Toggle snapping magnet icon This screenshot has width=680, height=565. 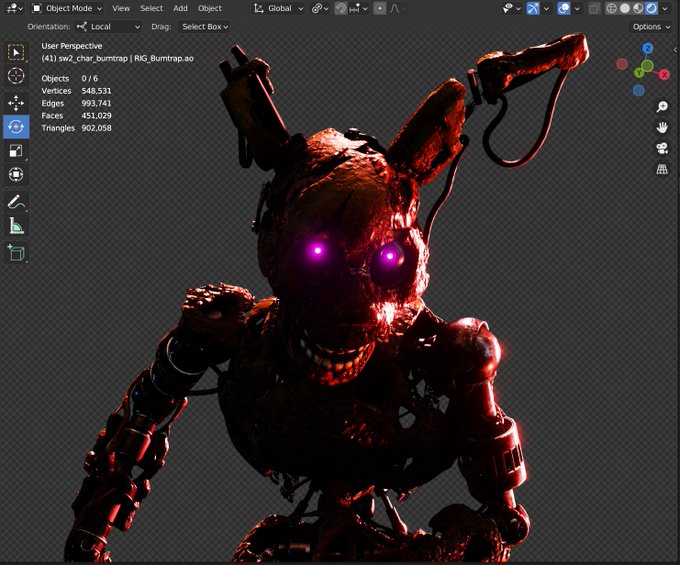341,8
